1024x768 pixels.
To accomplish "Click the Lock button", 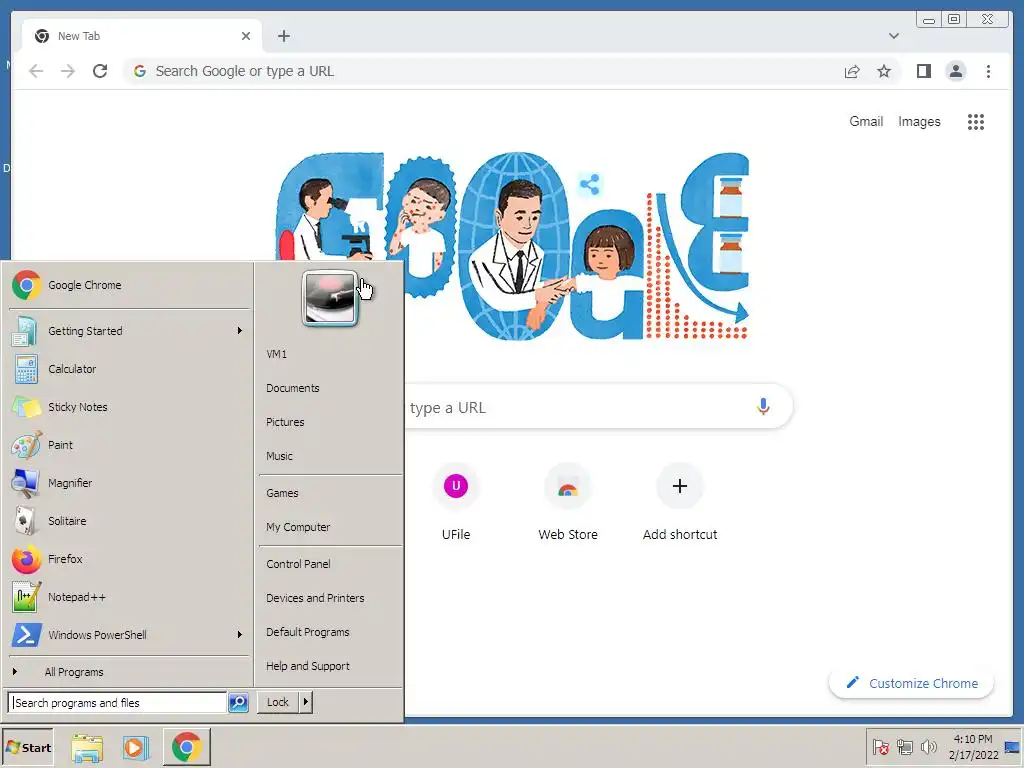I will coord(278,703).
